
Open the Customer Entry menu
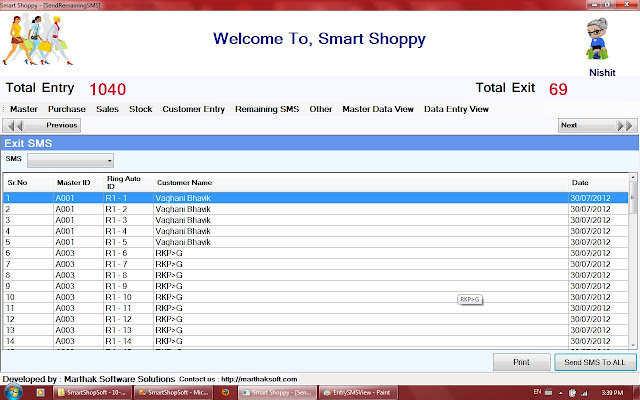193,109
